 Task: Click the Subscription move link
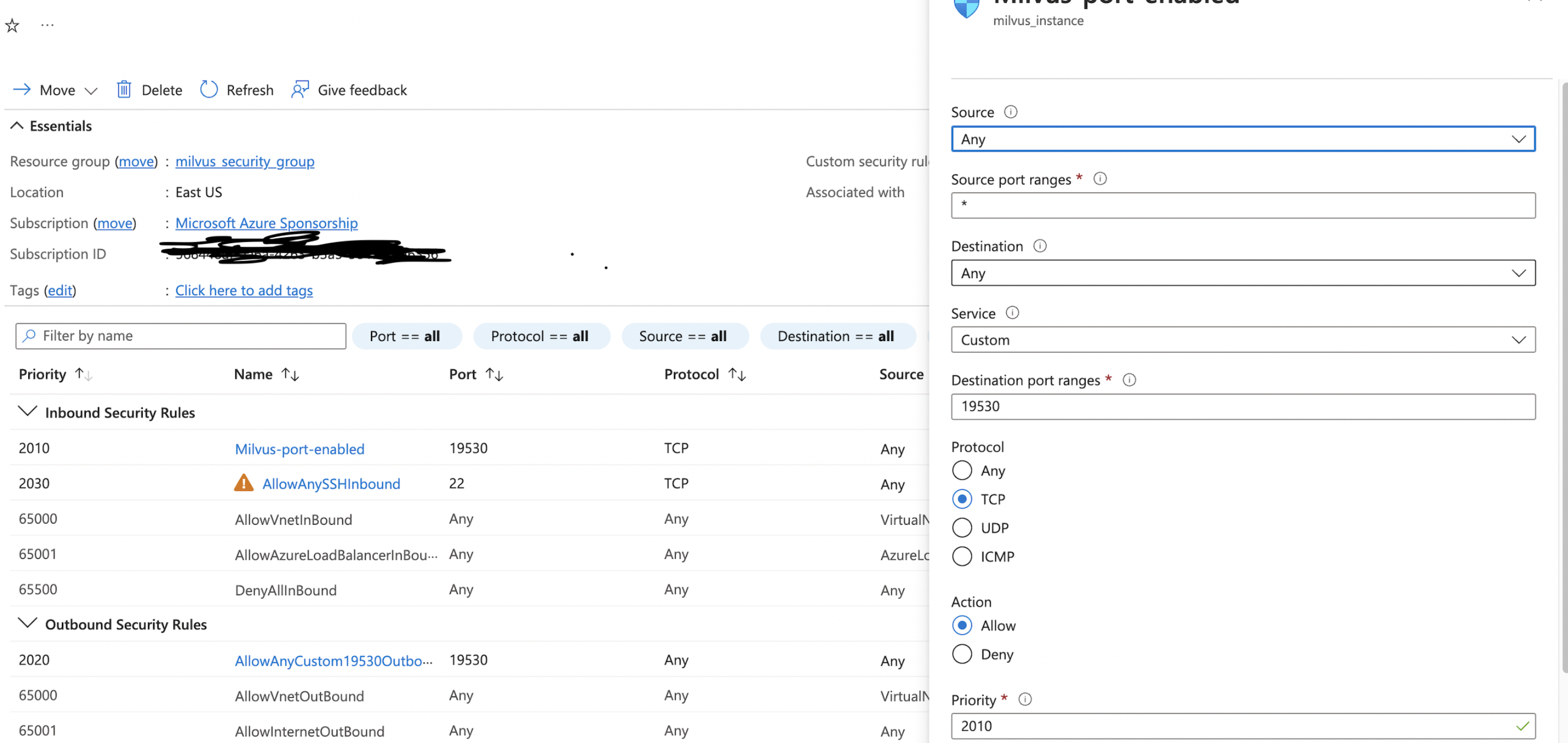tap(115, 223)
